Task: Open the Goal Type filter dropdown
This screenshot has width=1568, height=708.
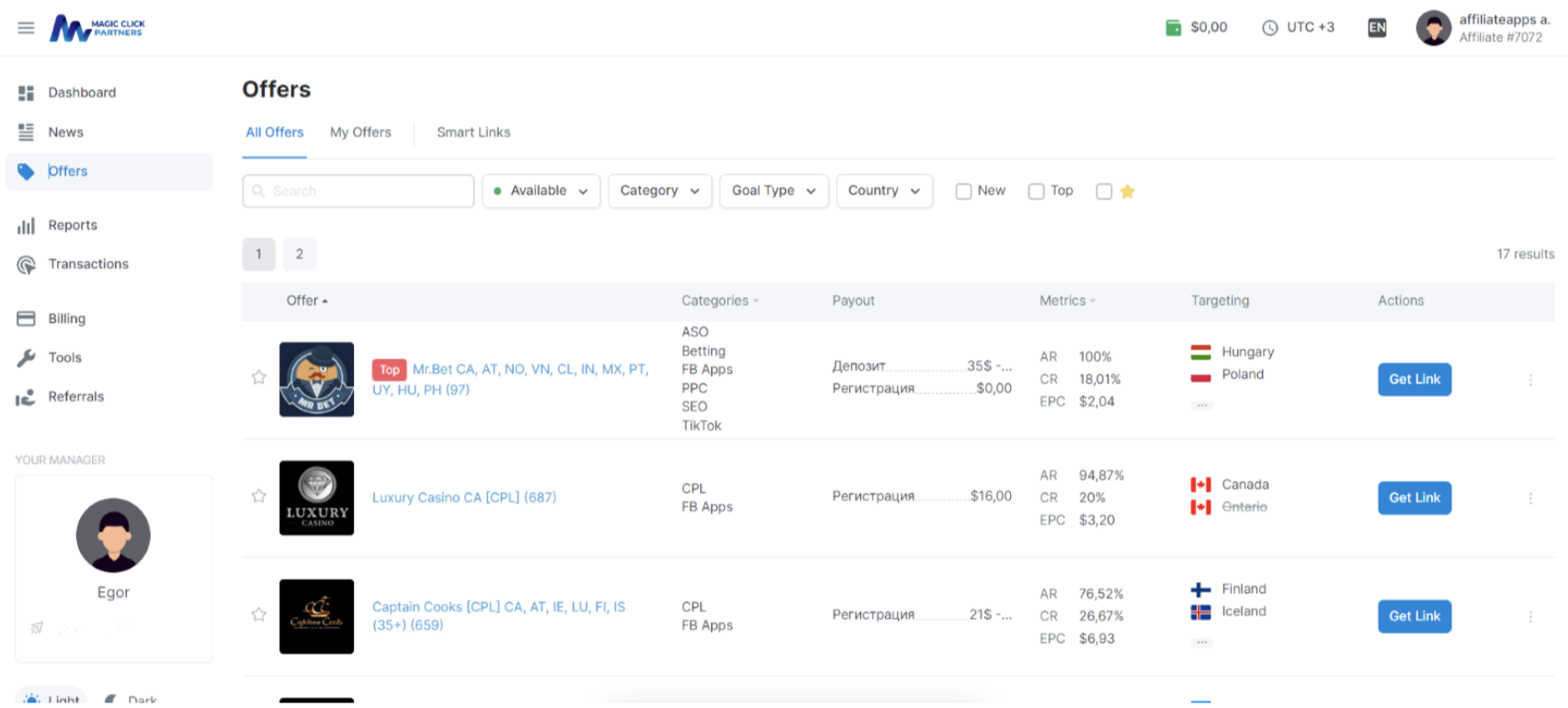Action: pyautogui.click(x=774, y=191)
